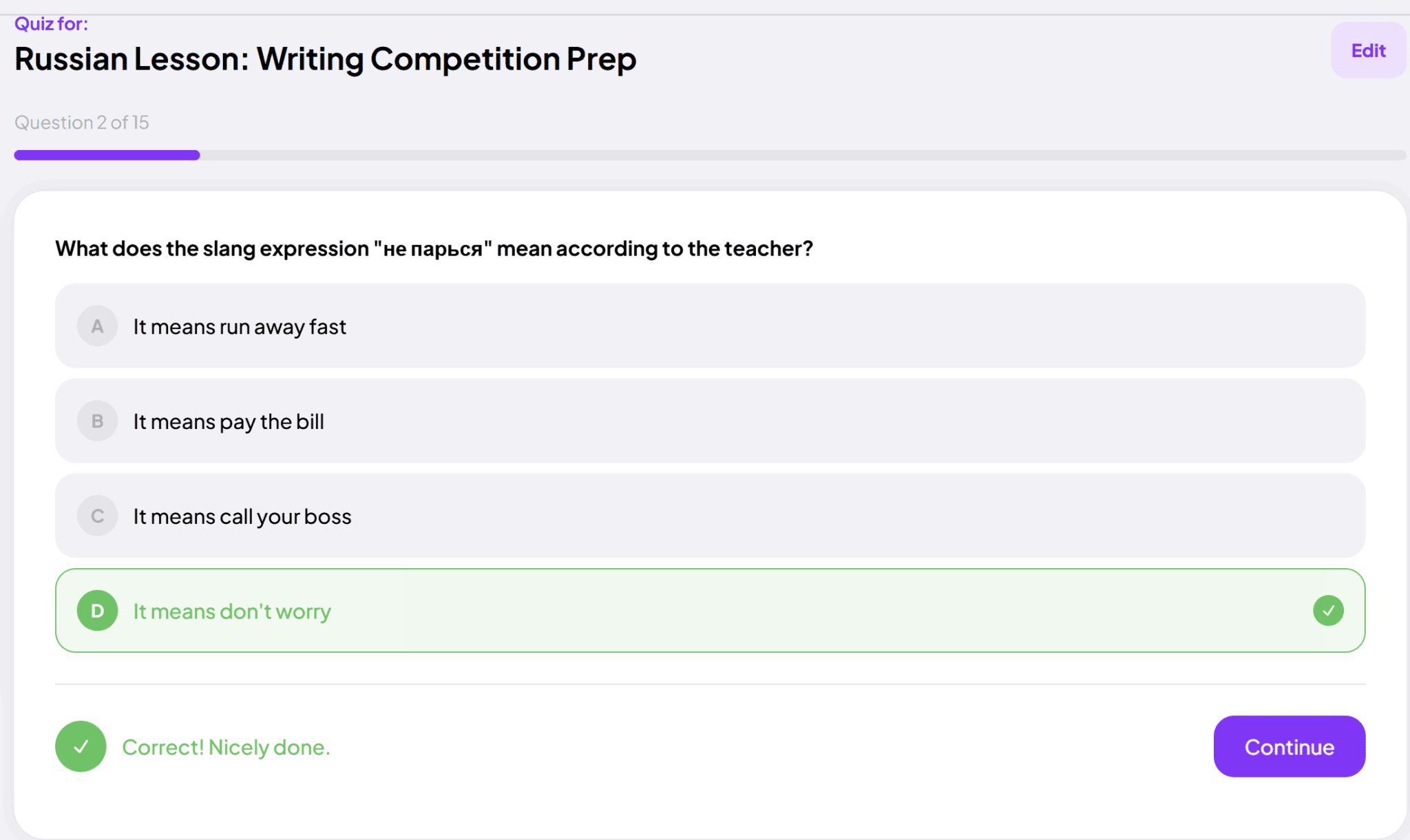Viewport: 1410px width, 840px height.
Task: Click the green checkmark inside option D
Action: click(x=1328, y=611)
